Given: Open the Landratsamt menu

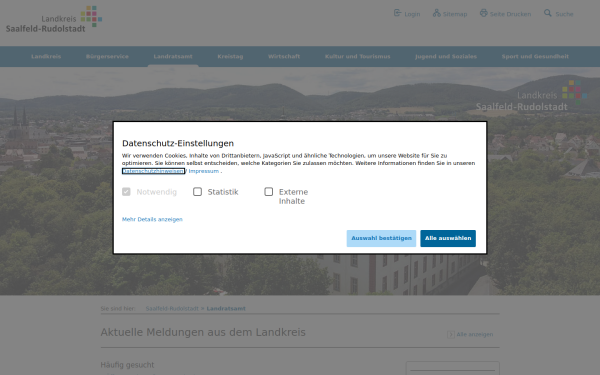Looking at the screenshot, I should 173,56.
